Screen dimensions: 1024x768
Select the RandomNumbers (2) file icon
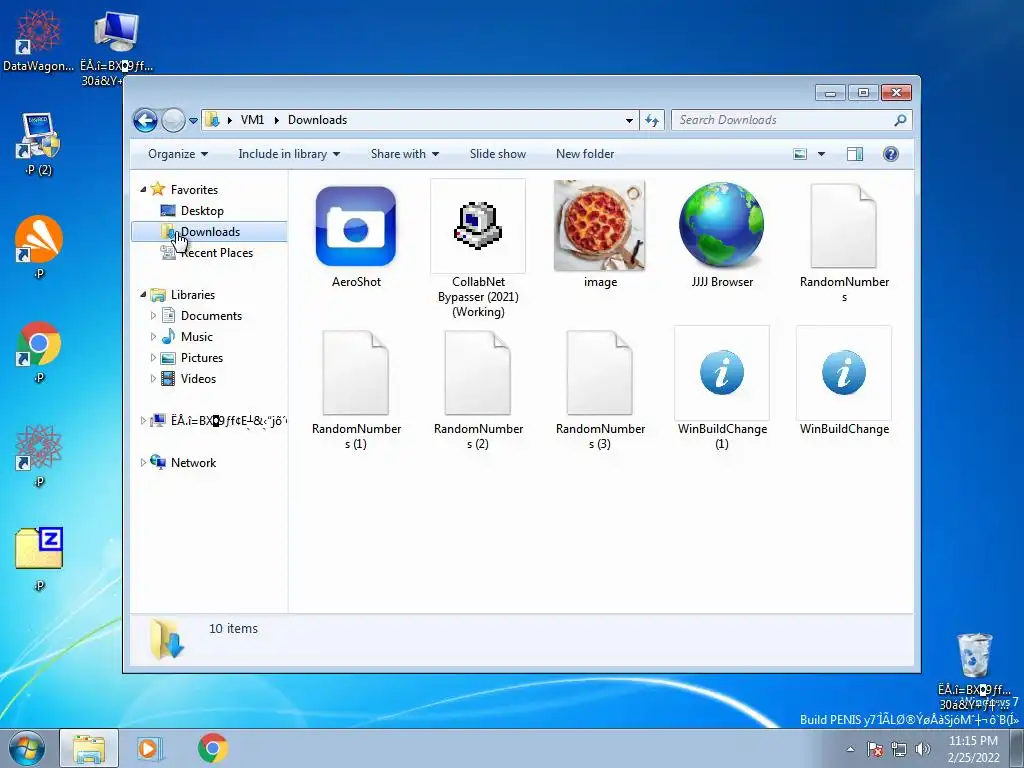[477, 373]
